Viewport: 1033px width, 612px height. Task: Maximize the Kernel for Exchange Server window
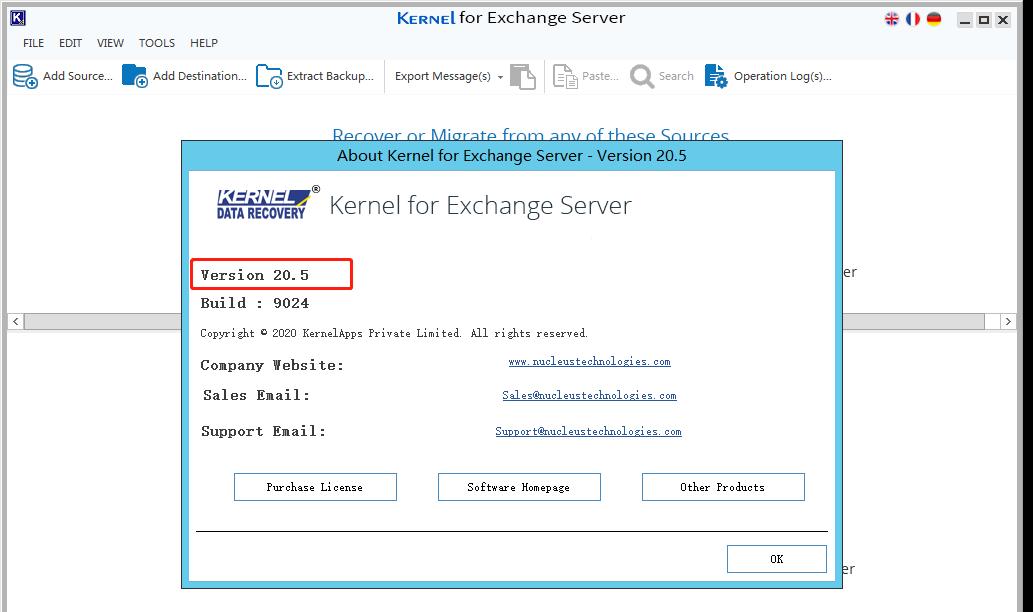pyautogui.click(x=984, y=20)
